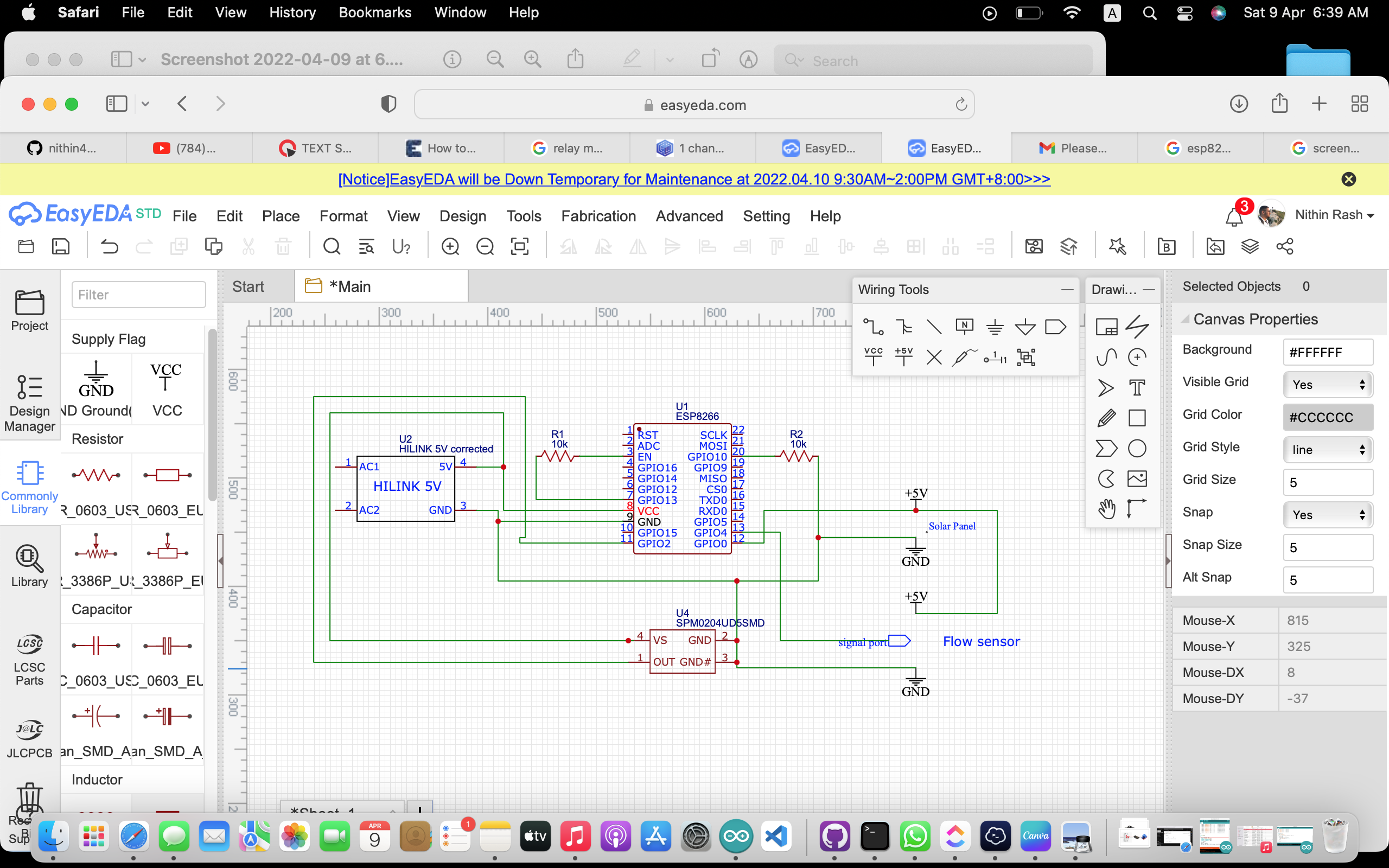The height and width of the screenshot is (868, 1389).
Task: Open LCSC Parts in the sidebar
Action: click(x=29, y=661)
